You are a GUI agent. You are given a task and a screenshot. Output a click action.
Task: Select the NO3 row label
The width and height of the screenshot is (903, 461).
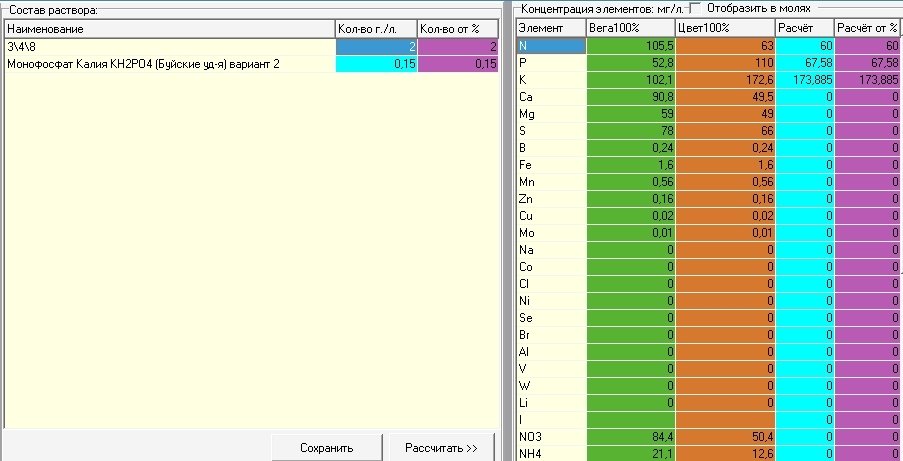[x=551, y=437]
